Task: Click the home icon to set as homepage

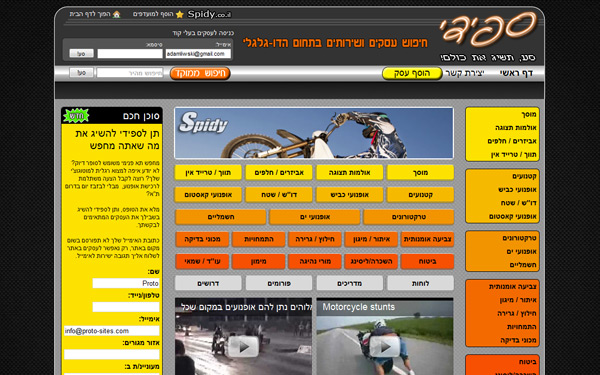Action: pyautogui.click(x=117, y=15)
